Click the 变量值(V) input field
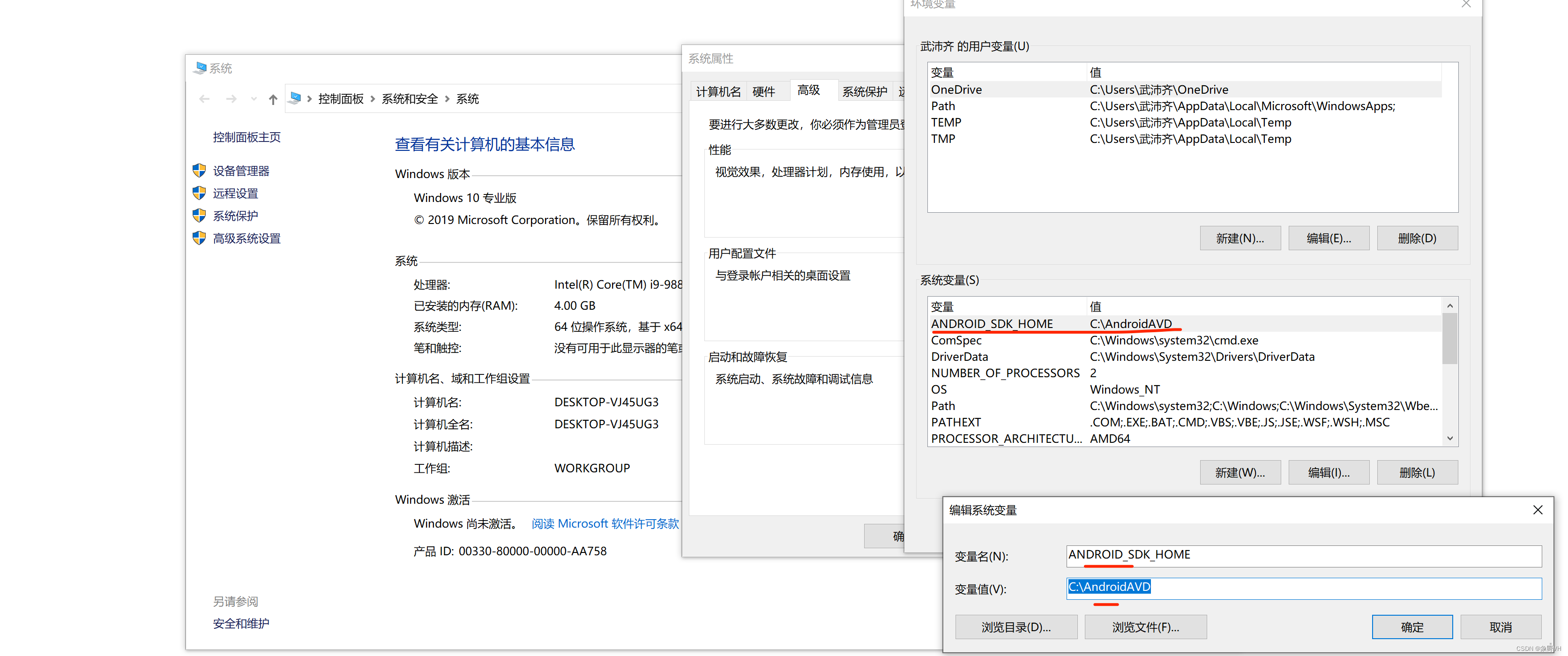Image resolution: width=1568 pixels, height=656 pixels. click(x=1304, y=588)
